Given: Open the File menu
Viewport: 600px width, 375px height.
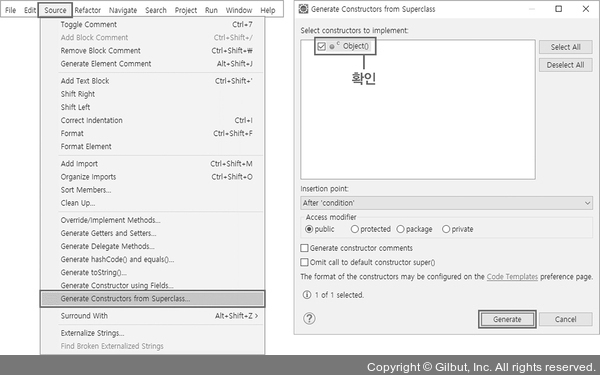Looking at the screenshot, I should point(10,10).
